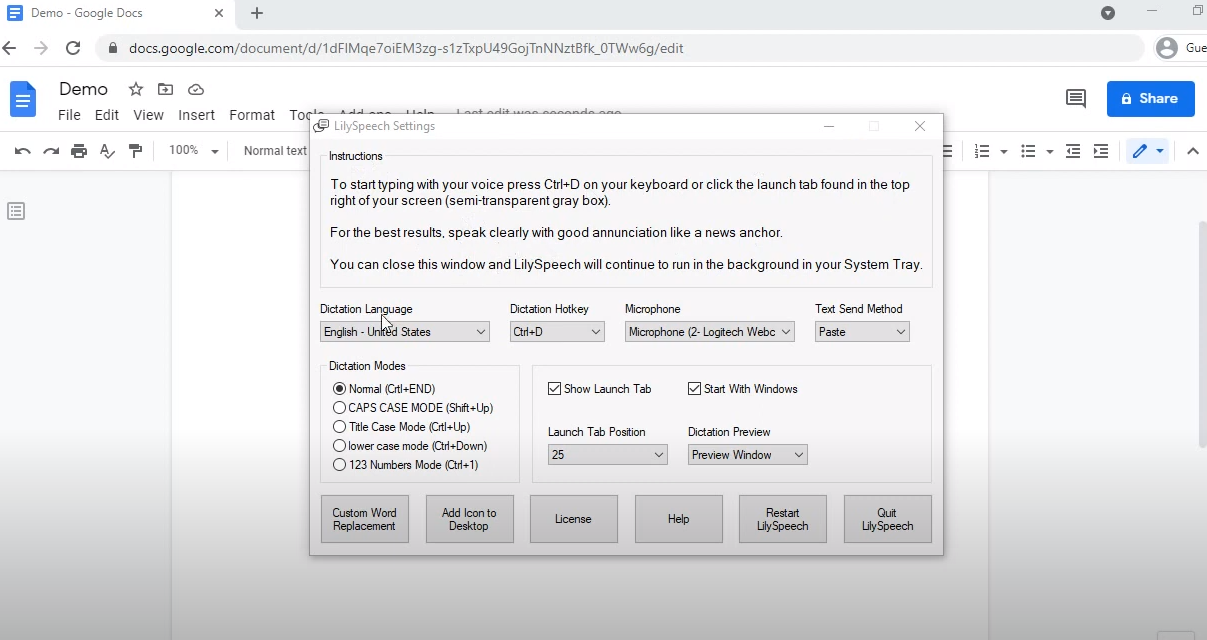1207x640 pixels.
Task: Click the Redo icon in Docs toolbar
Action: click(51, 151)
